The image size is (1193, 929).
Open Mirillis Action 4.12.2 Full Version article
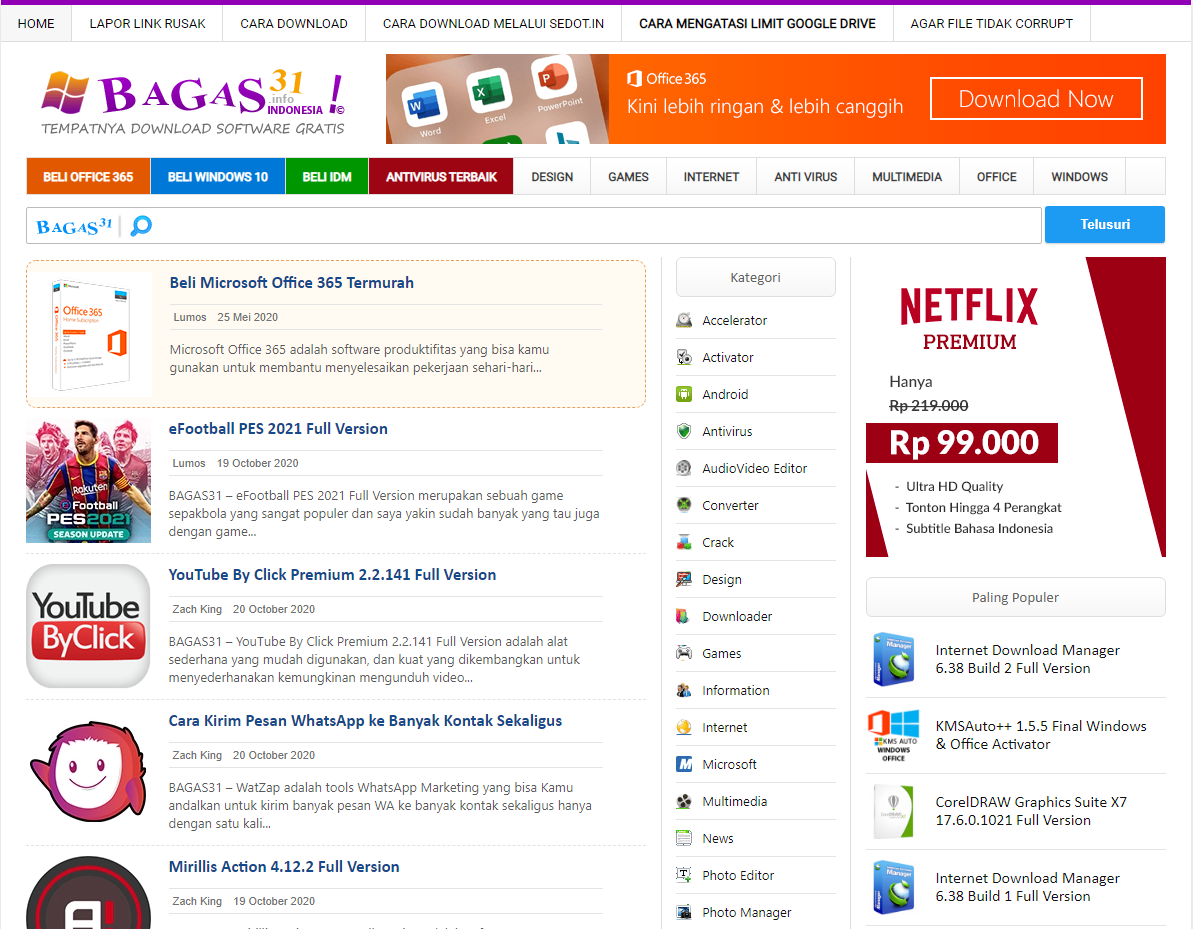pos(284,867)
